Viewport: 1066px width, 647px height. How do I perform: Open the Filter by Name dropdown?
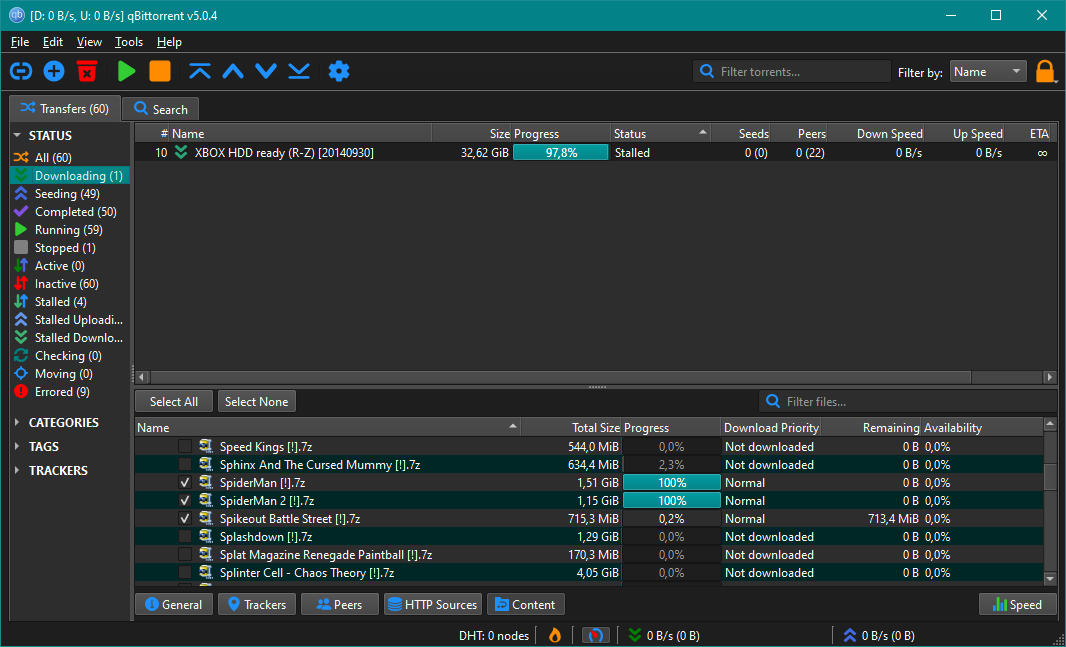[988, 71]
